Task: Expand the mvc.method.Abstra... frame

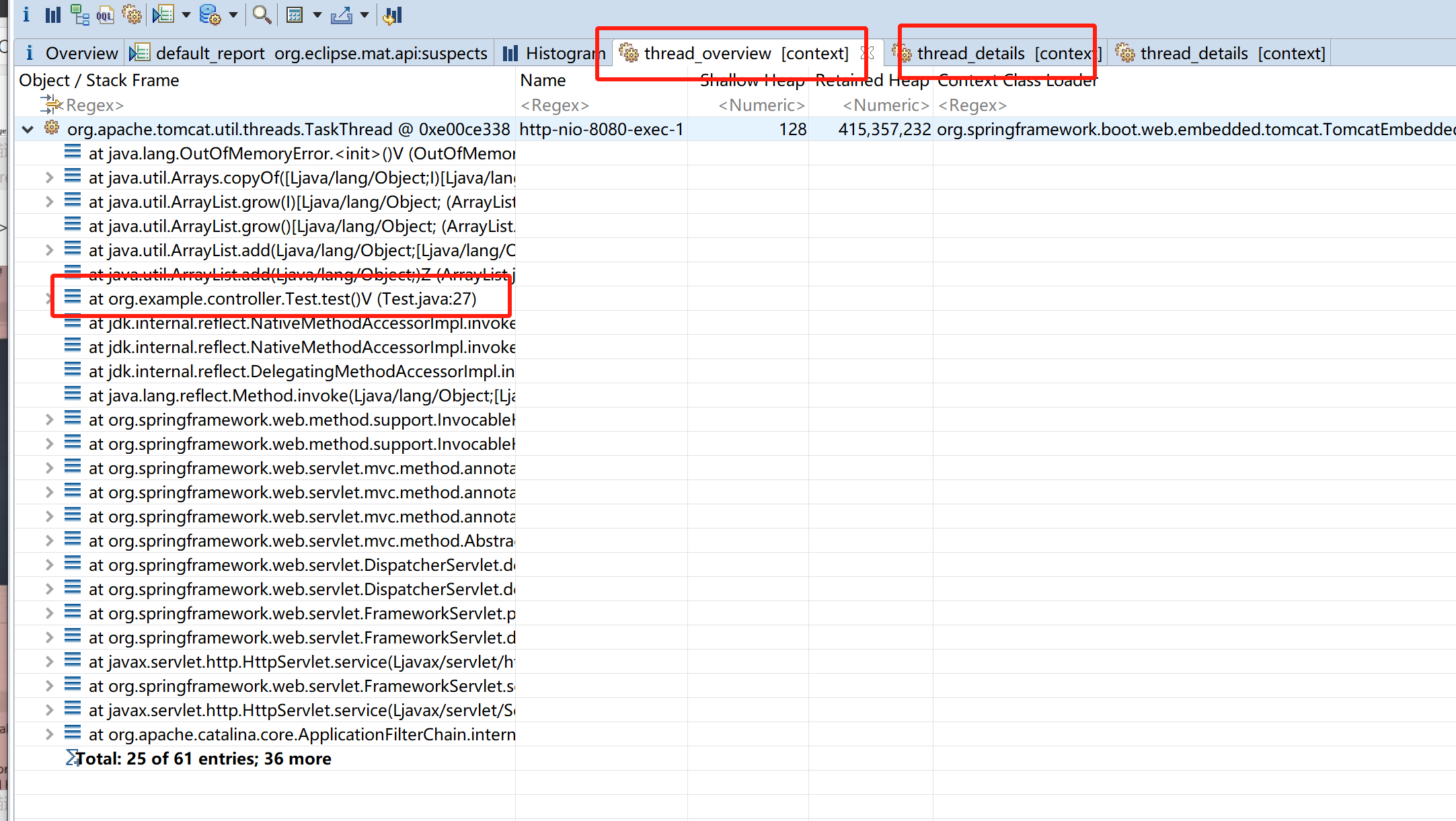Action: pyautogui.click(x=49, y=541)
